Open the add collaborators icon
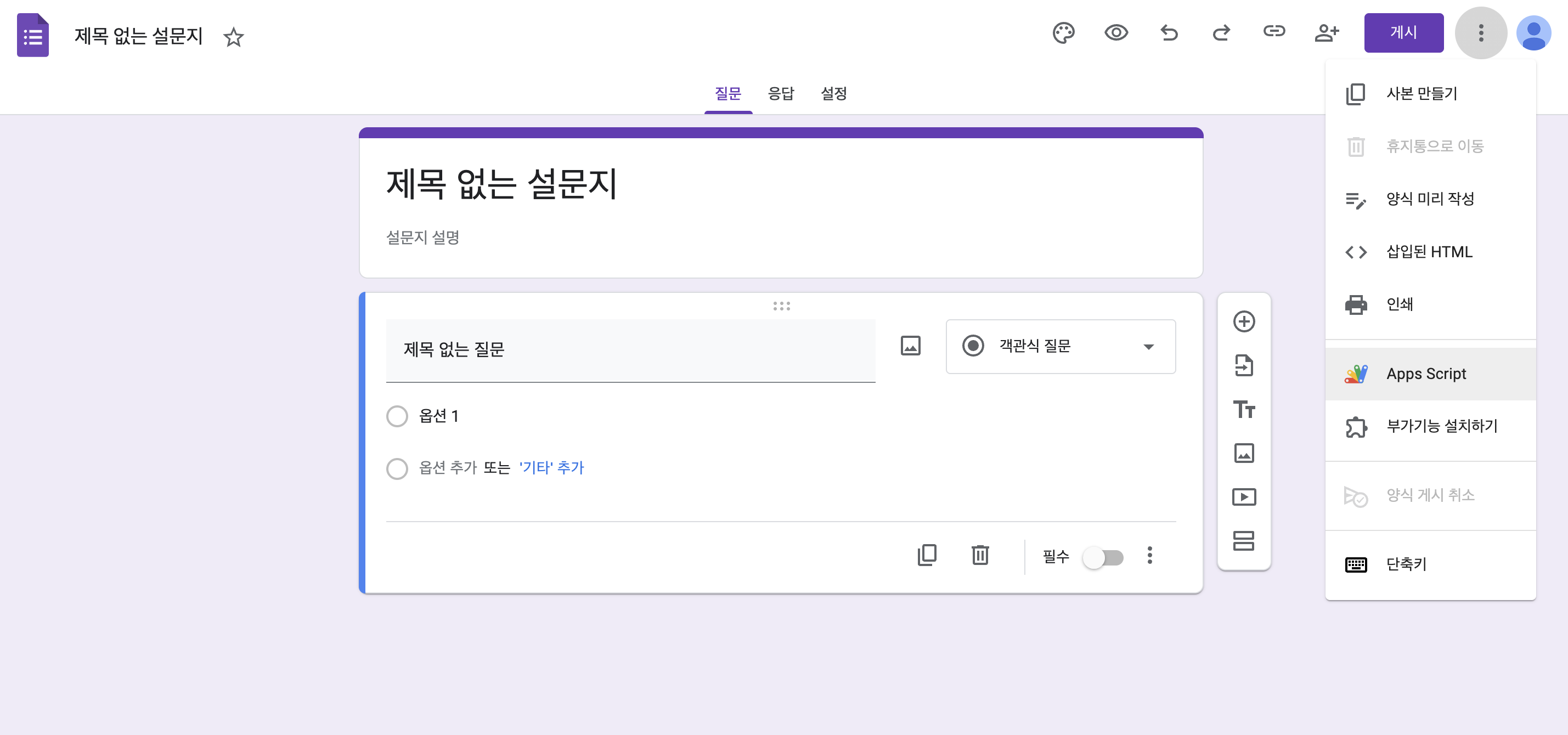Screen dimensions: 1568x735 [1327, 33]
